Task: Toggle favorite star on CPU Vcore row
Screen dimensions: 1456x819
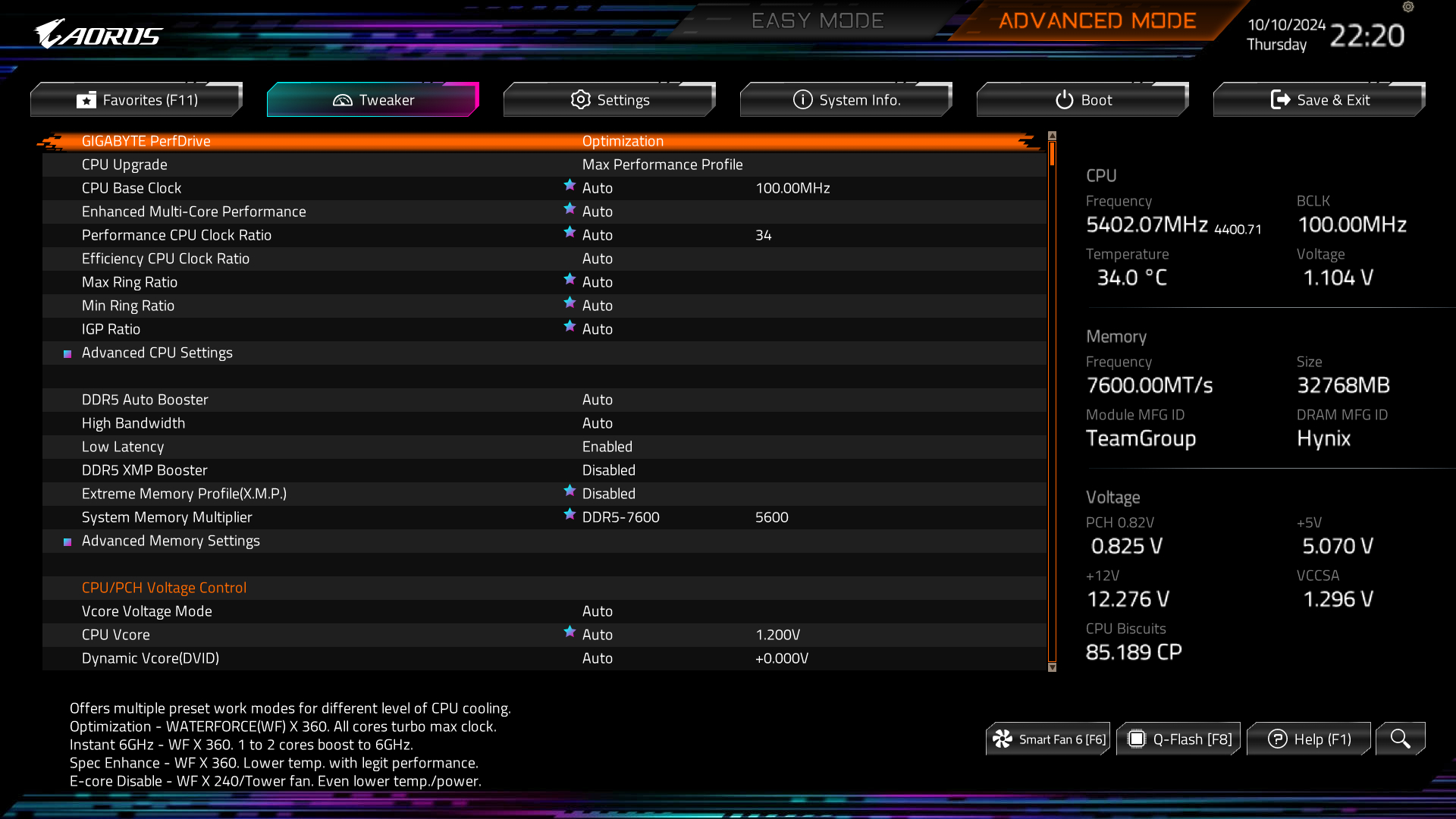Action: [570, 632]
